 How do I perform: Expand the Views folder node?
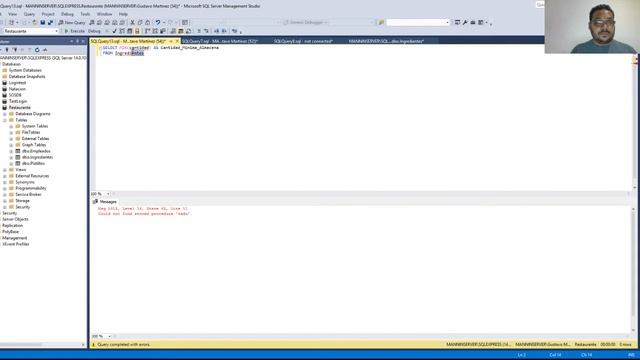coord(5,170)
